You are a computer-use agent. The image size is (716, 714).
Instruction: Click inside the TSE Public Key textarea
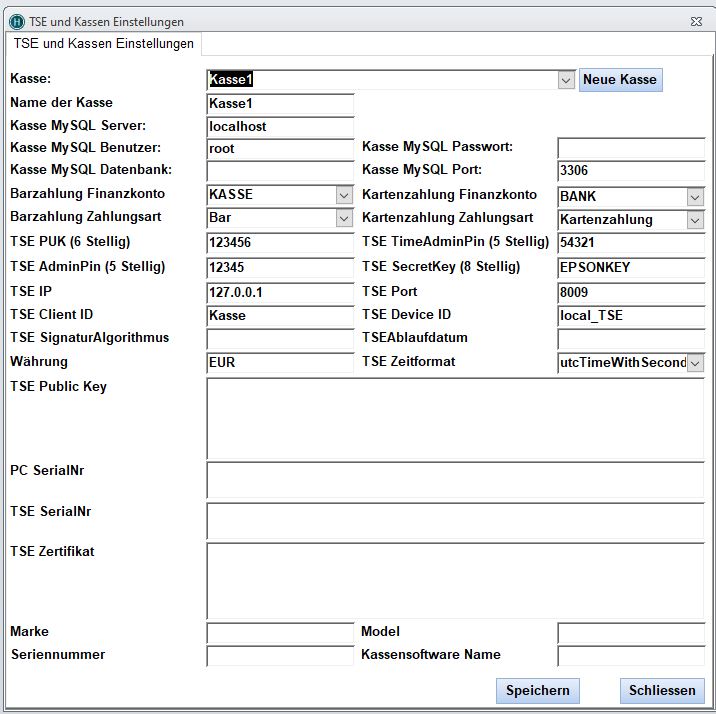pos(455,418)
